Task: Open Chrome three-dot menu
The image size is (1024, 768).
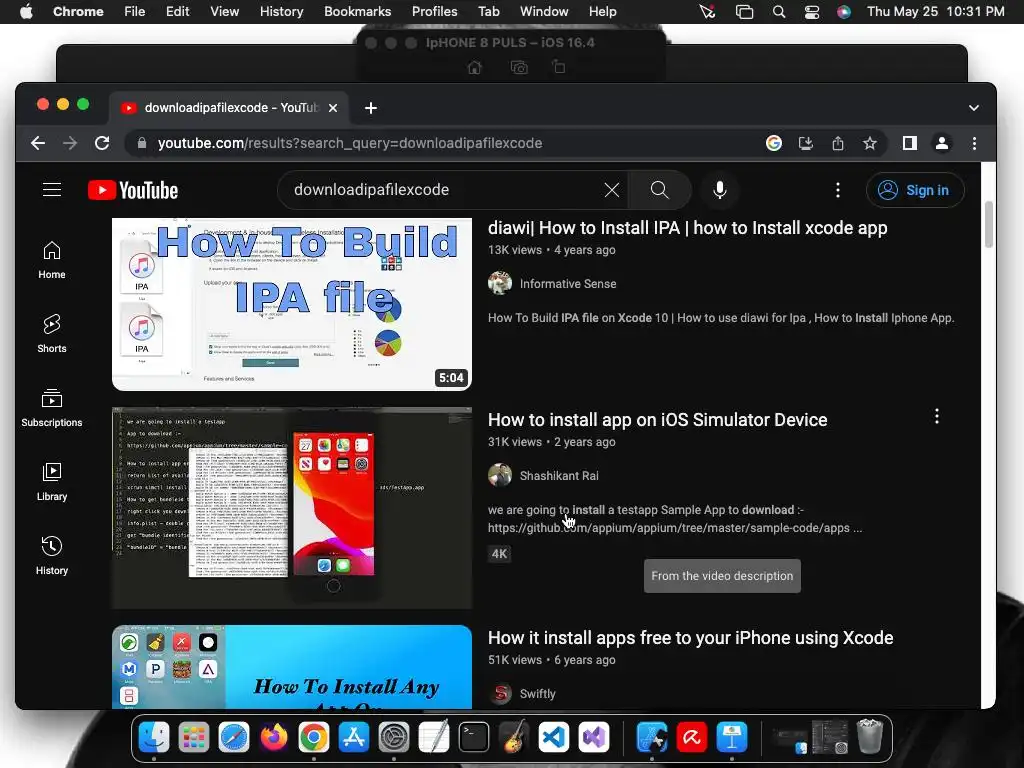Action: pos(974,143)
